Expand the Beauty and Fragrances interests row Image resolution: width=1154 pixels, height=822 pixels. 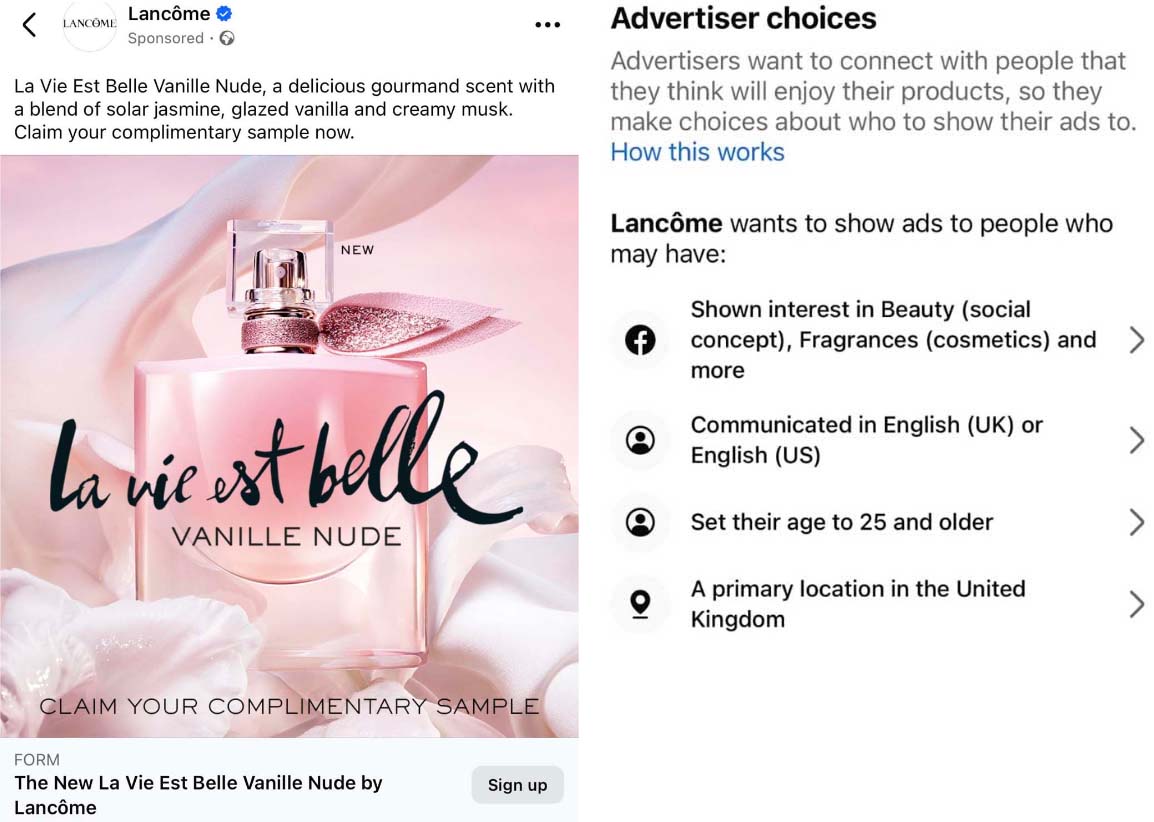click(1136, 340)
